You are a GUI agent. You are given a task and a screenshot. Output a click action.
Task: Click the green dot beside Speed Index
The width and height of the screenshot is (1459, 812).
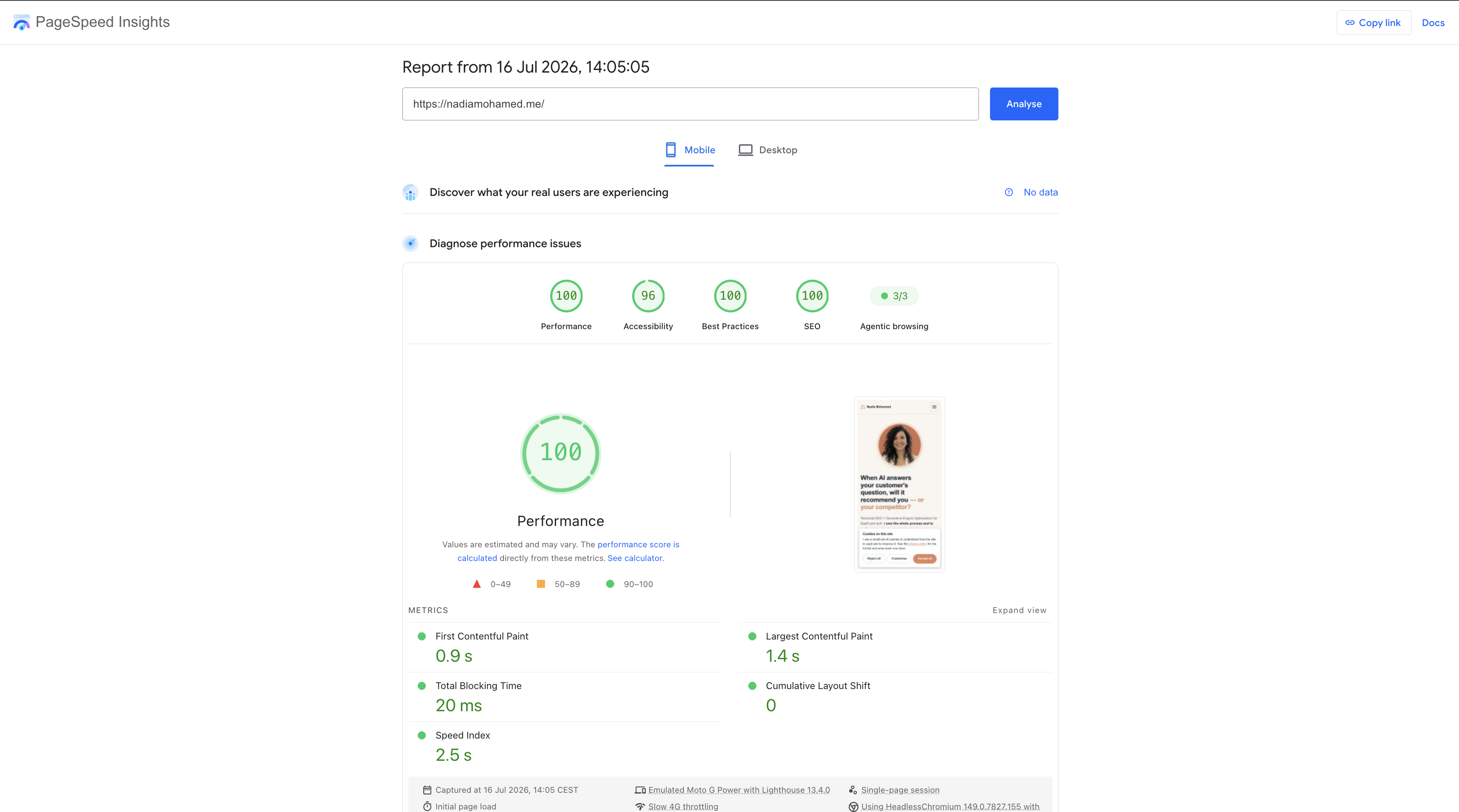click(x=422, y=736)
